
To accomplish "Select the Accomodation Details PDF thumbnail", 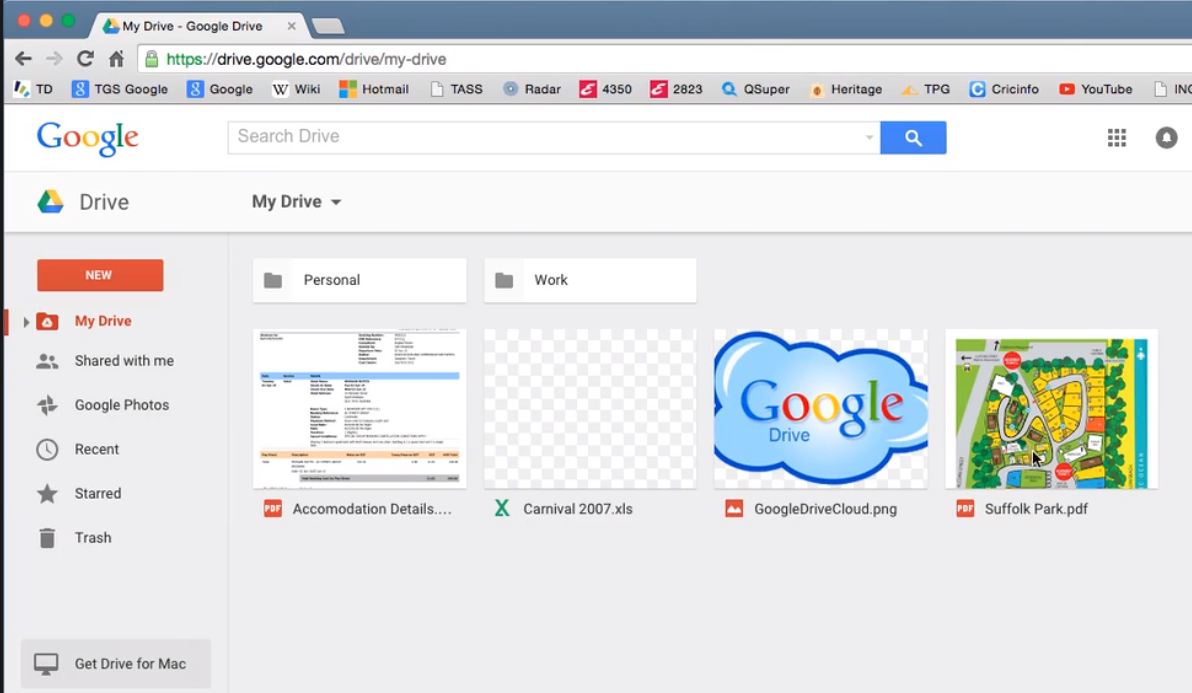I will pos(360,409).
